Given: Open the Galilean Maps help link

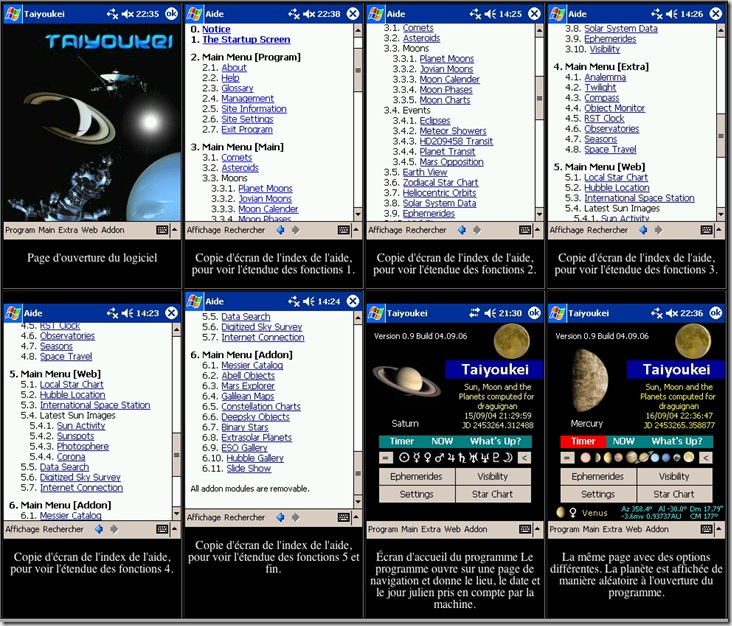Looking at the screenshot, I should click(247, 396).
